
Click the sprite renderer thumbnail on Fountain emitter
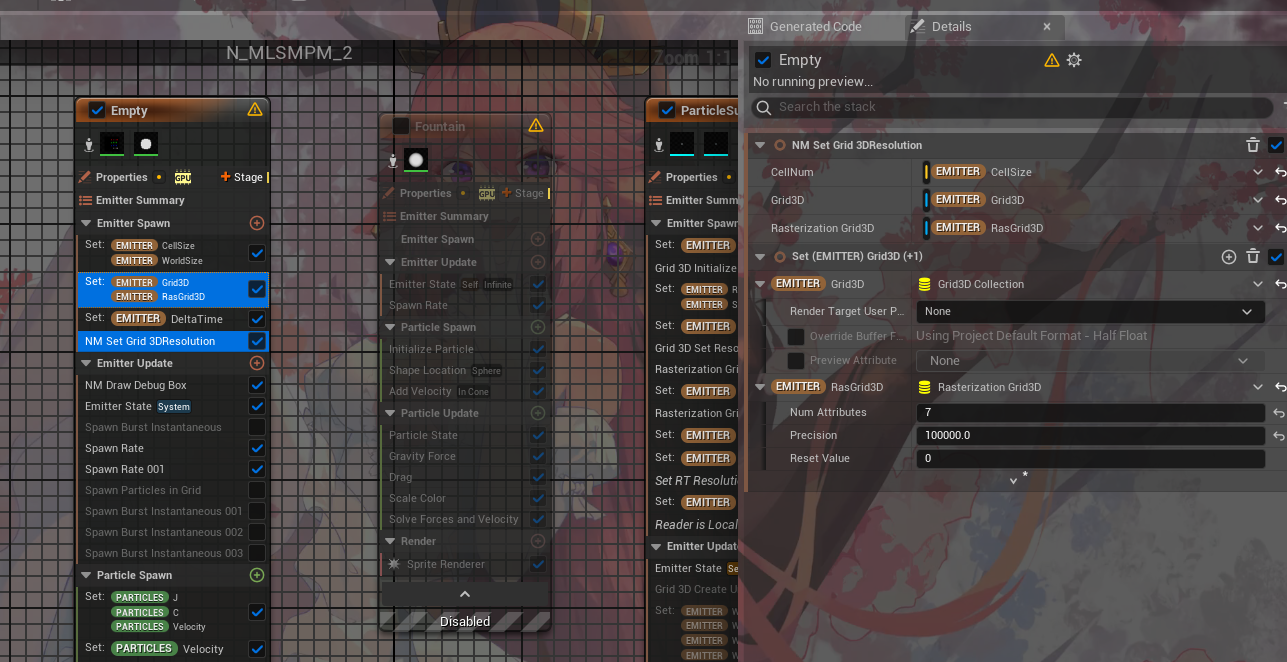416,159
